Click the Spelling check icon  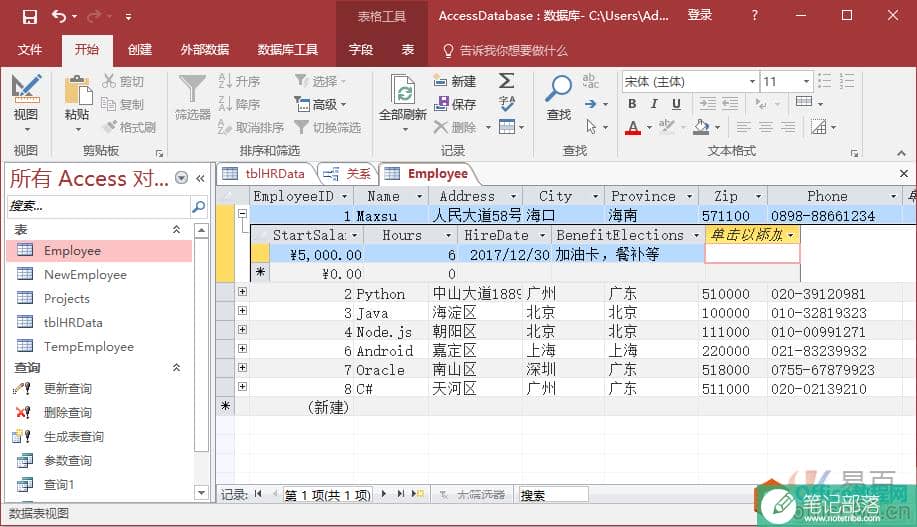pos(506,104)
